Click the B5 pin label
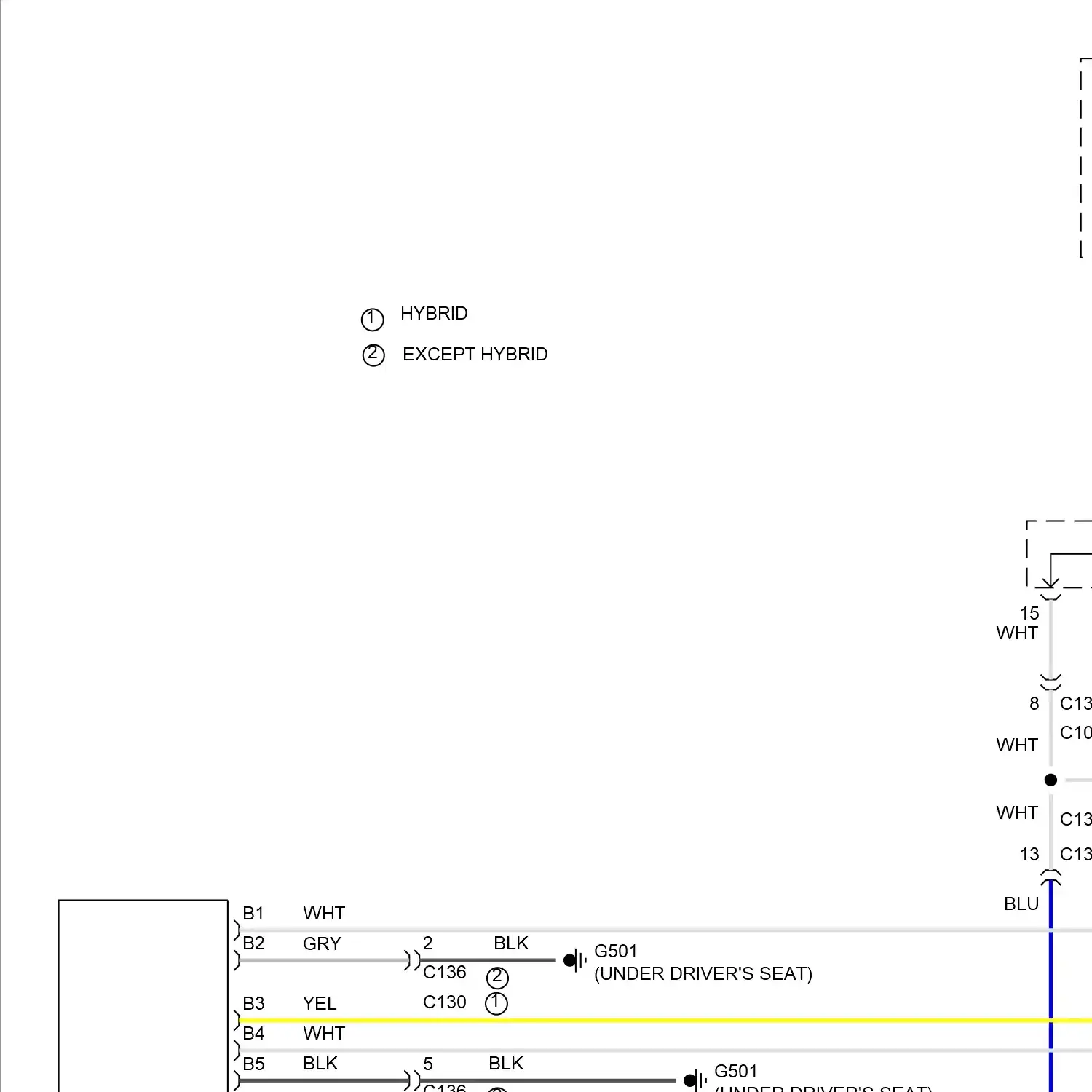The width and height of the screenshot is (1092, 1092). [x=253, y=1064]
